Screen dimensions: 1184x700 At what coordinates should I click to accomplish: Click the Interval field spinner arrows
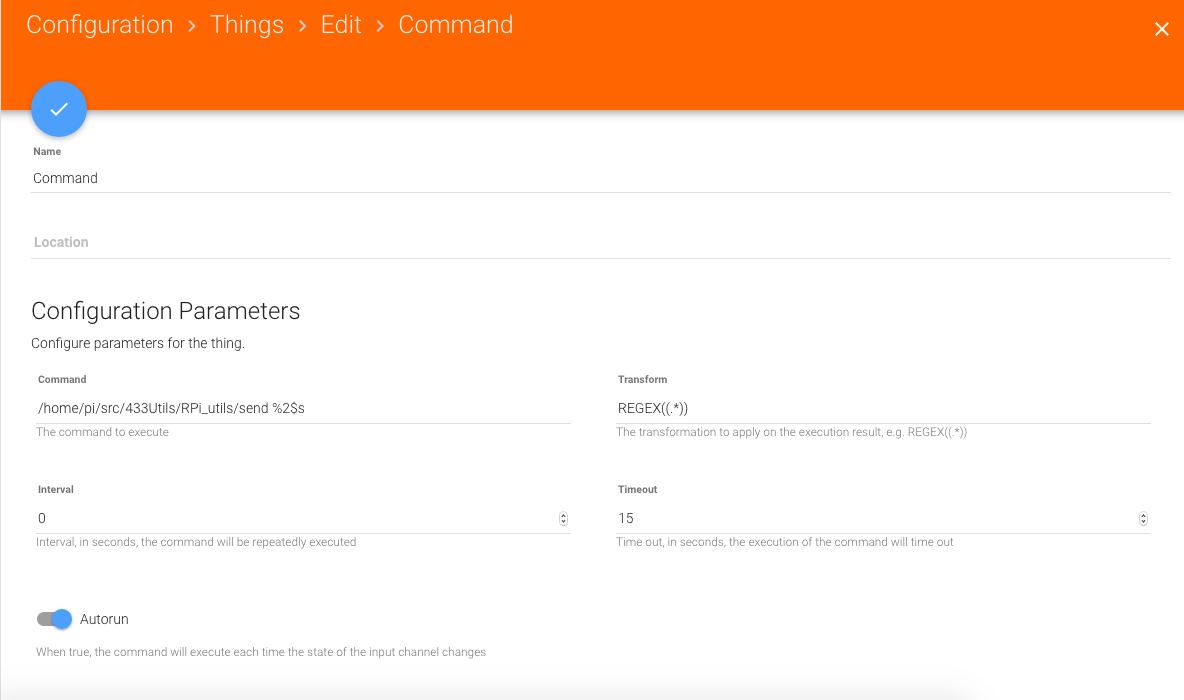click(x=563, y=519)
